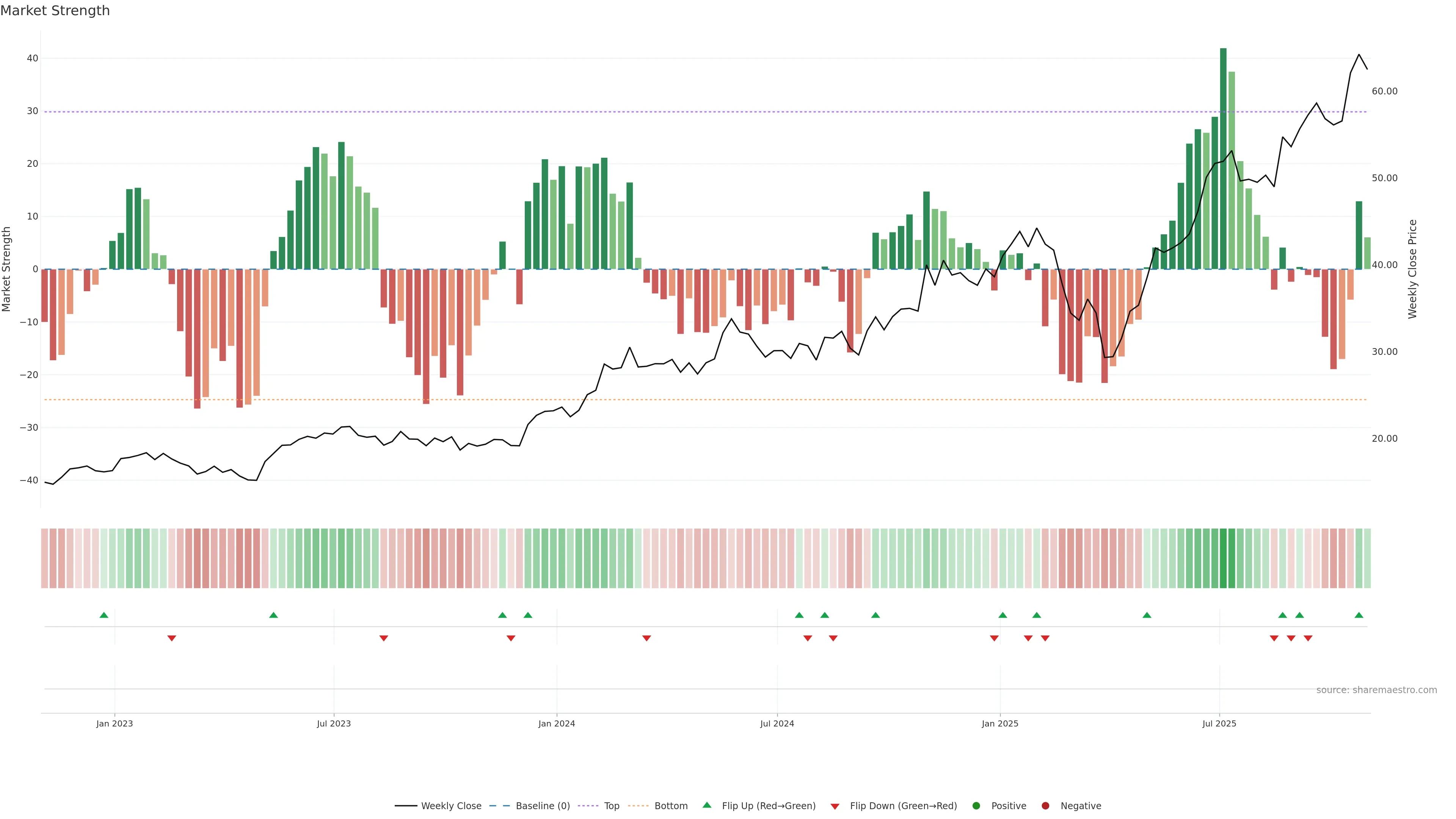Viewport: 1456px width, 819px height.
Task: Click the flip-up marker nearest Jan 2025
Action: [x=1003, y=615]
